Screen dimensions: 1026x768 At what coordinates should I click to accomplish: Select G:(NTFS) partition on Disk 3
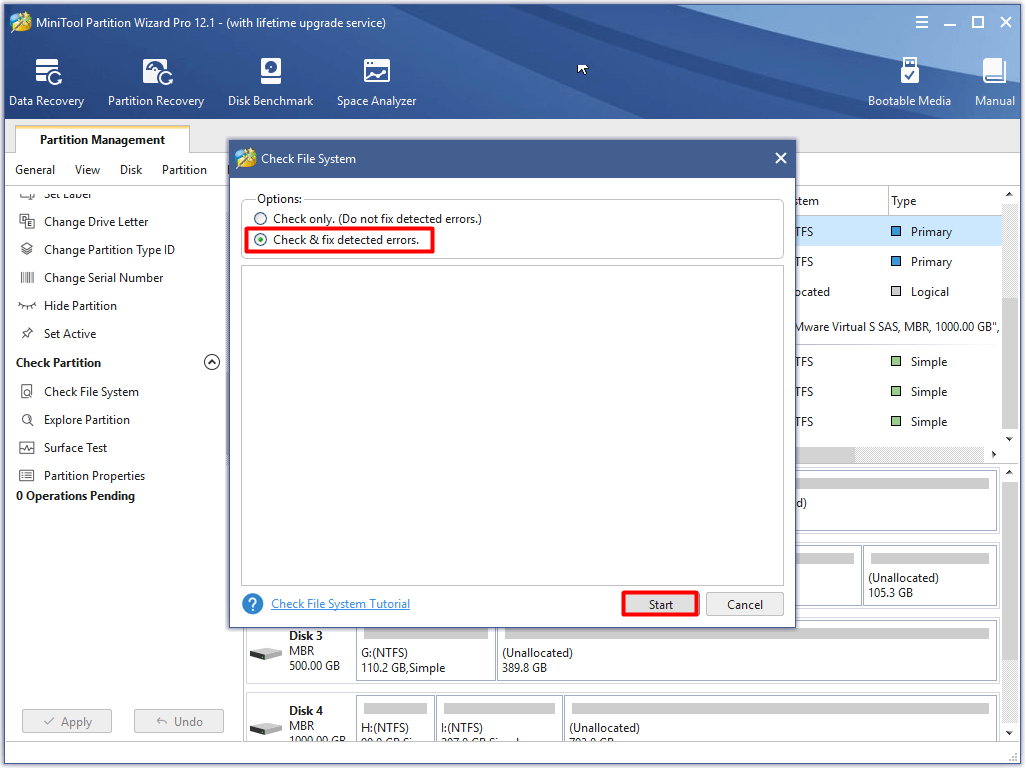click(x=425, y=653)
